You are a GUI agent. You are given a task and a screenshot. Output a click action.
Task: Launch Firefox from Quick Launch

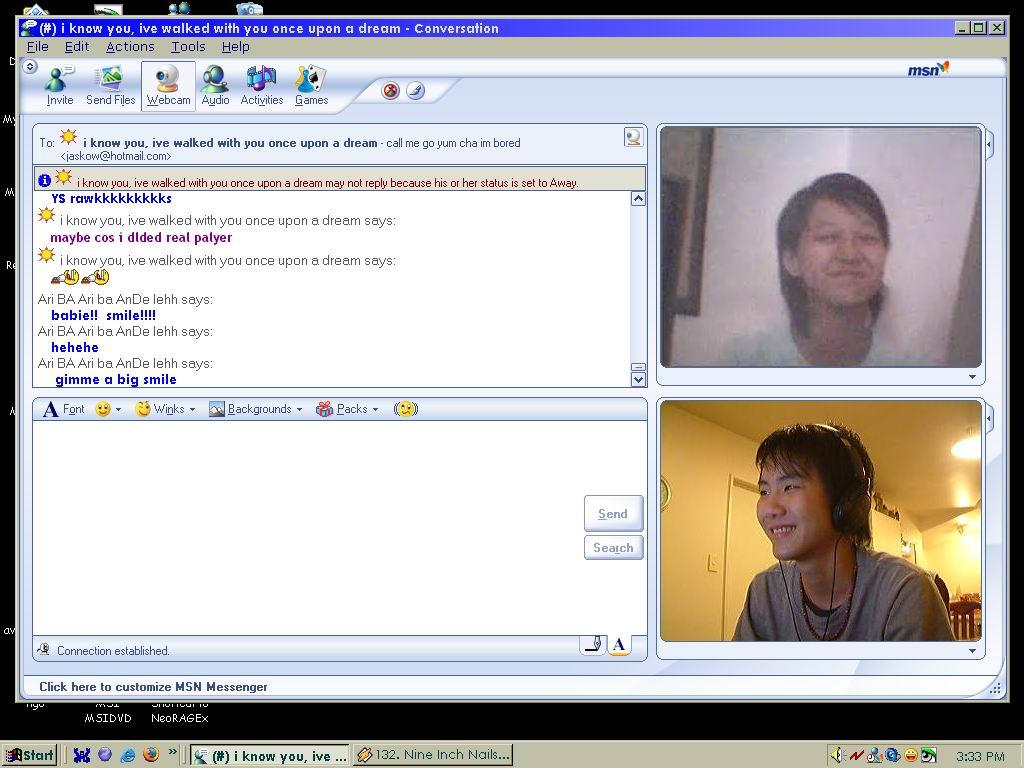[x=151, y=755]
